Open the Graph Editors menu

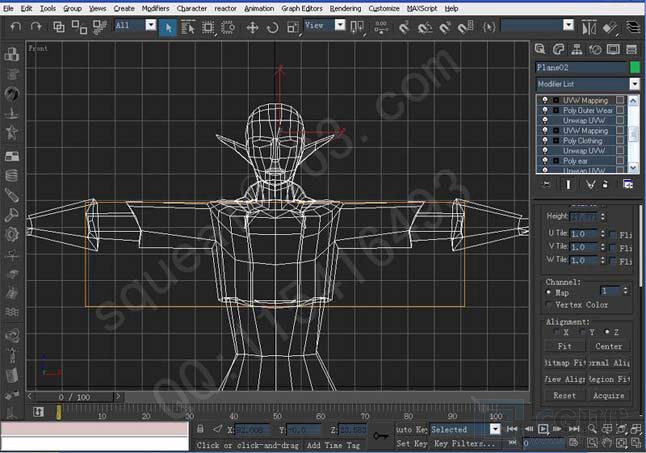pos(302,8)
